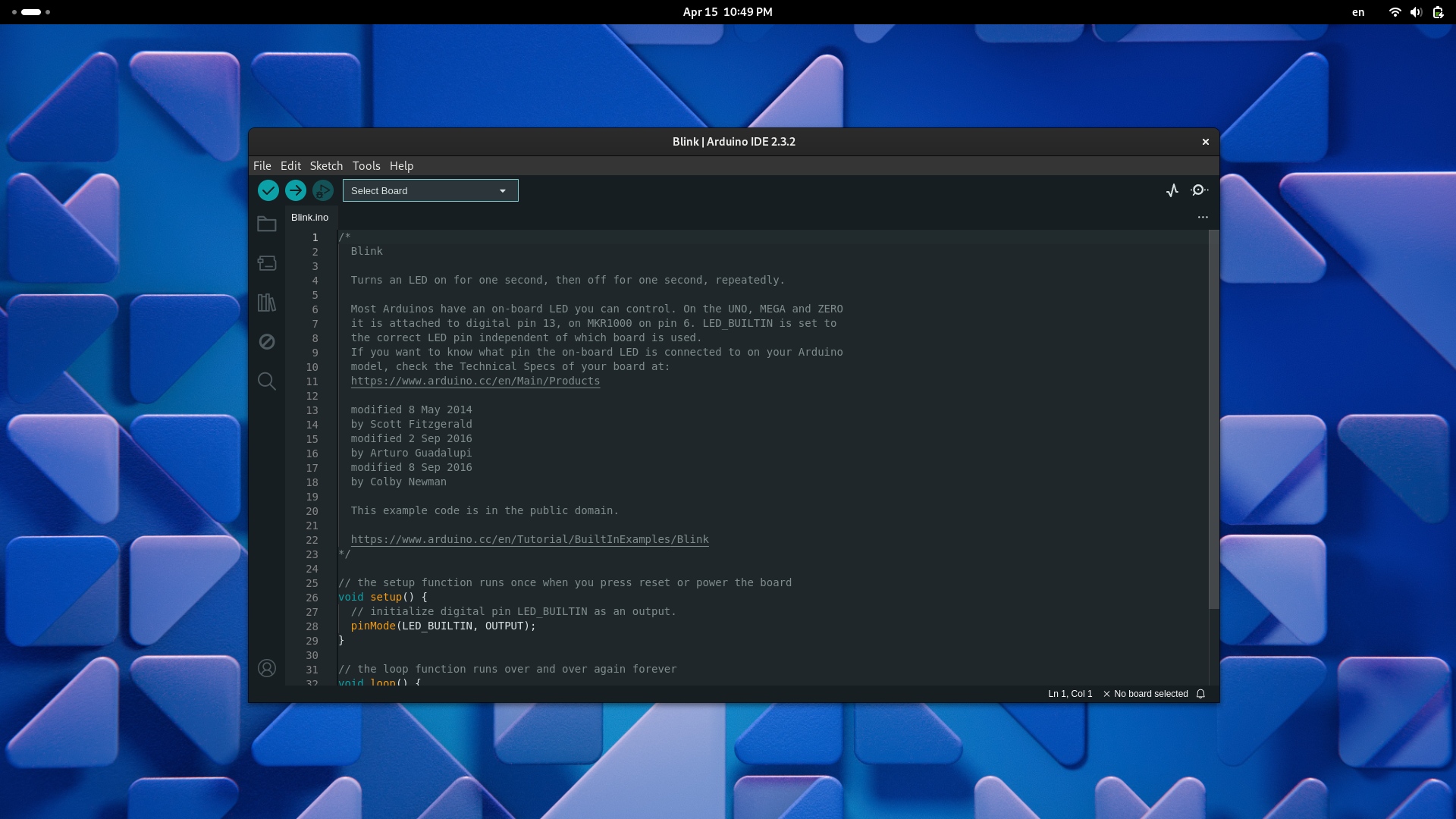This screenshot has height=819, width=1456.
Task: Open the Tools menu
Action: 366,165
